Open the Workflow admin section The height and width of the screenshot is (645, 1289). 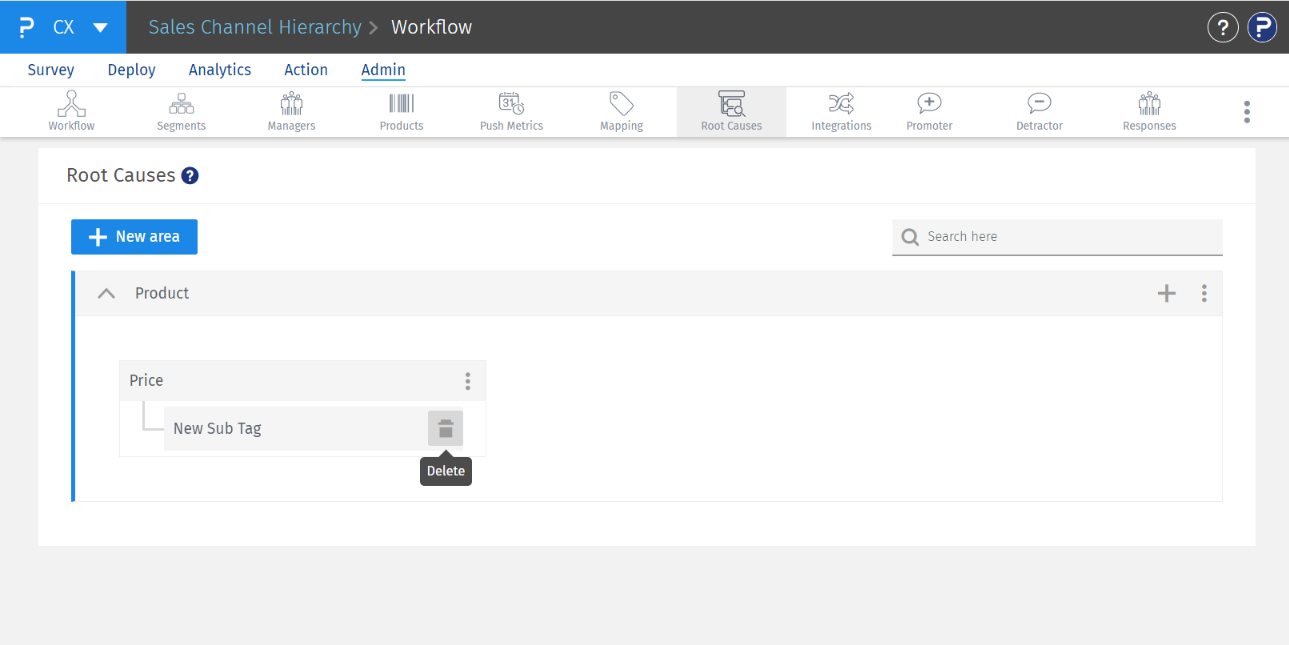(x=72, y=111)
